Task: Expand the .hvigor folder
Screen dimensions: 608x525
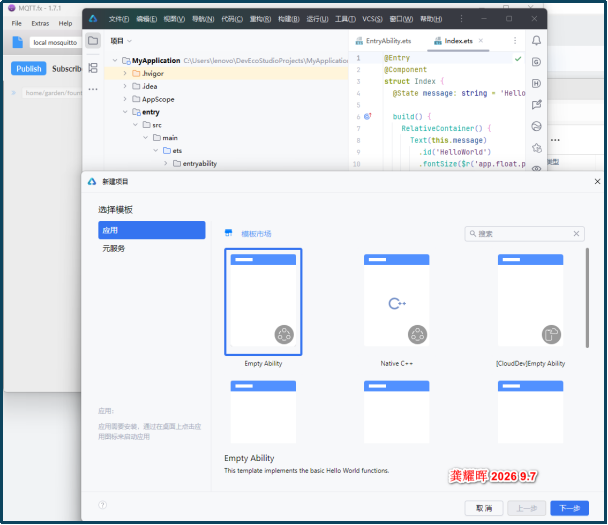Action: (x=125, y=73)
